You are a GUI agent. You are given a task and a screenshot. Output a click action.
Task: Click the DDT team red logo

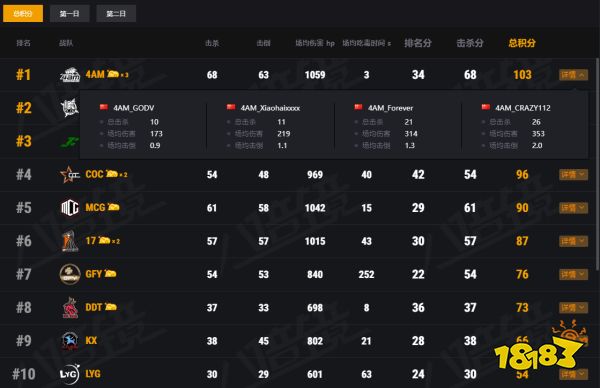(x=70, y=308)
